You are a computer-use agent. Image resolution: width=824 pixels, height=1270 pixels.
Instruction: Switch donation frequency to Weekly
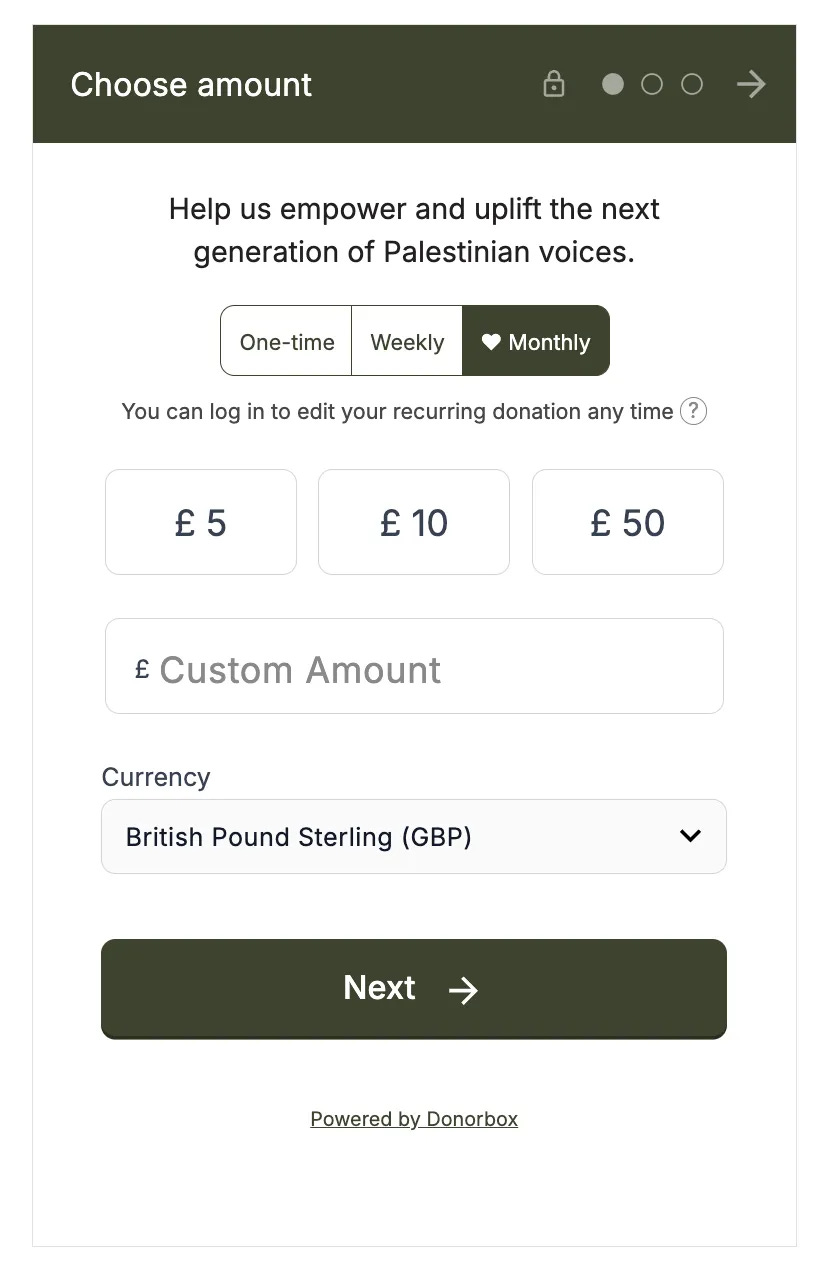(407, 341)
